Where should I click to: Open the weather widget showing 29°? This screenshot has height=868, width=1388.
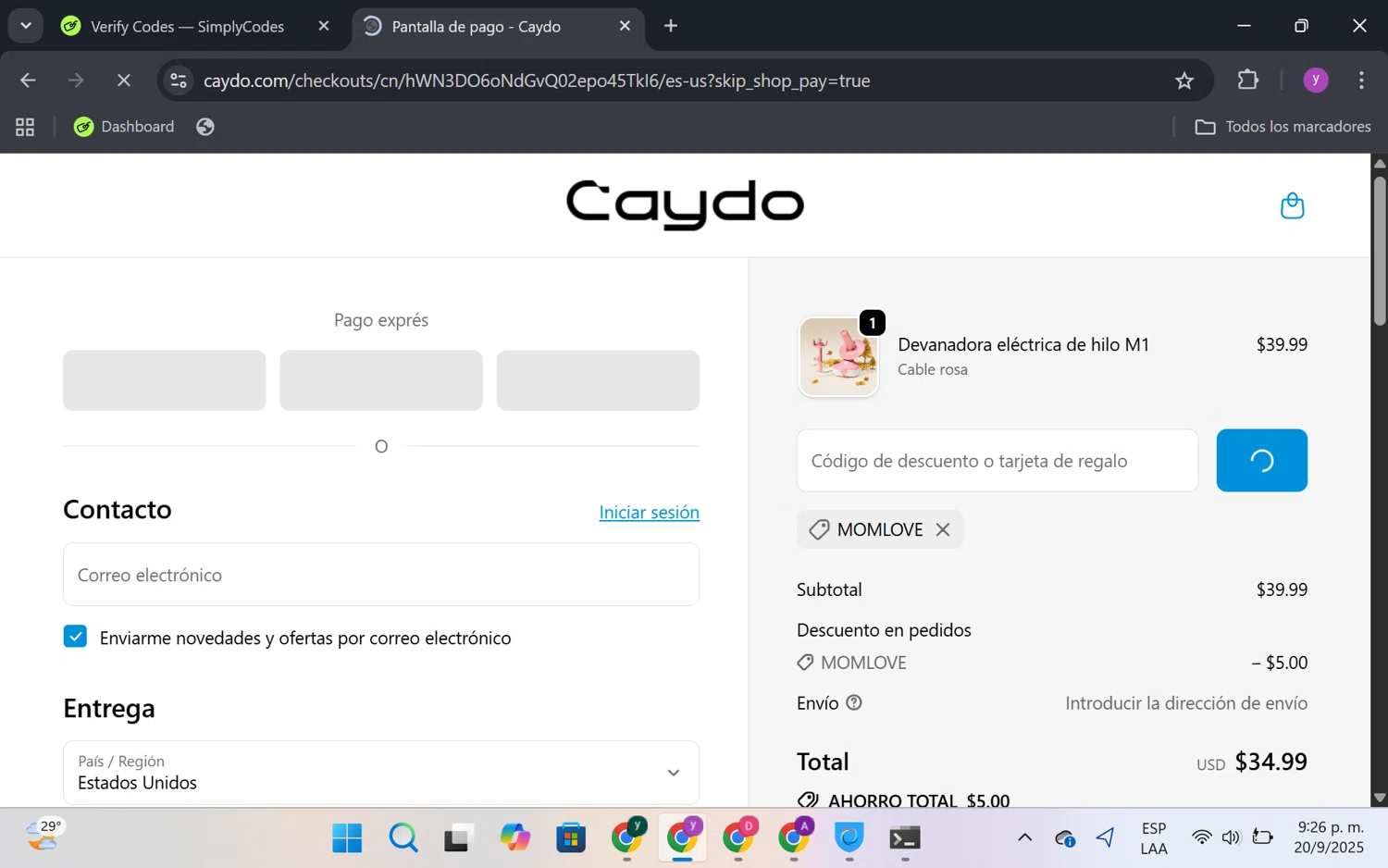pos(43,835)
